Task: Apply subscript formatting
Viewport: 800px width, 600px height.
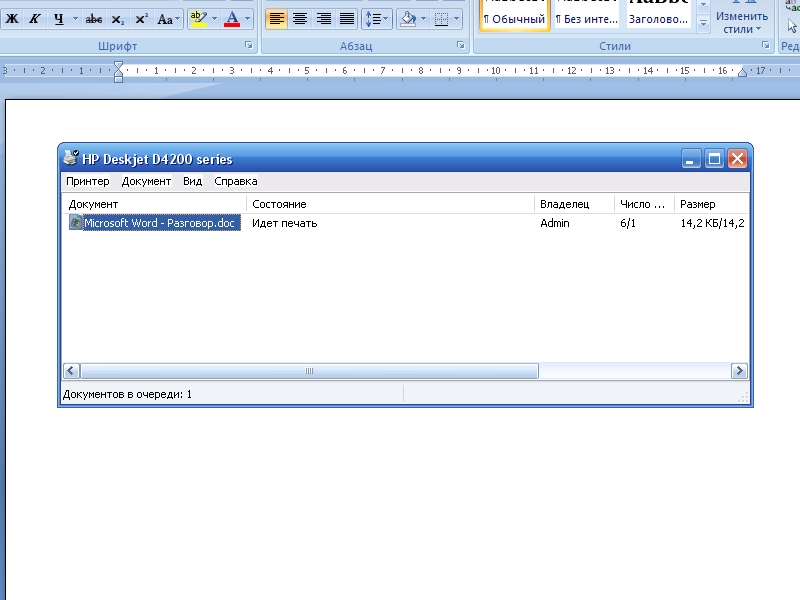Action: tap(118, 19)
